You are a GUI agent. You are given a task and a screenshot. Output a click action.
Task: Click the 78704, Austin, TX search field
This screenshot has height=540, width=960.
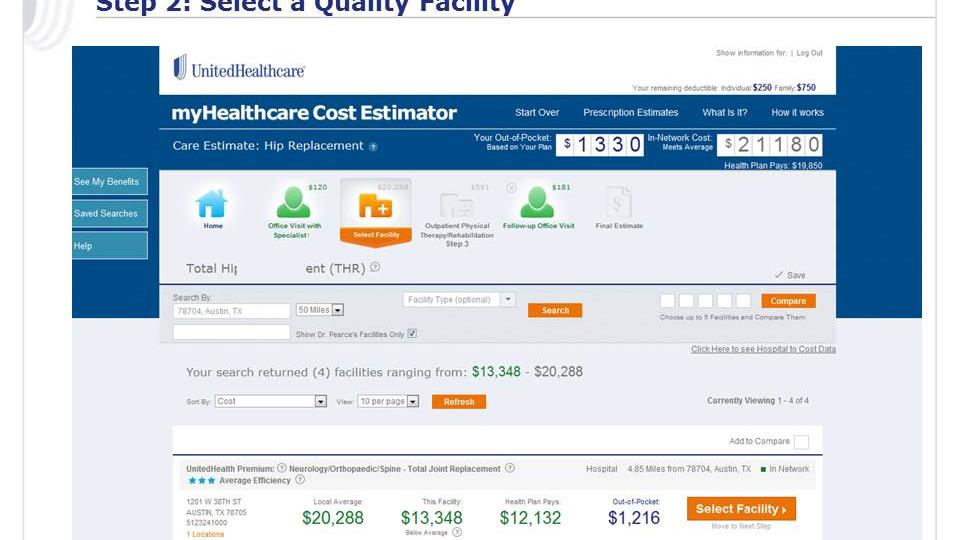[x=231, y=311]
